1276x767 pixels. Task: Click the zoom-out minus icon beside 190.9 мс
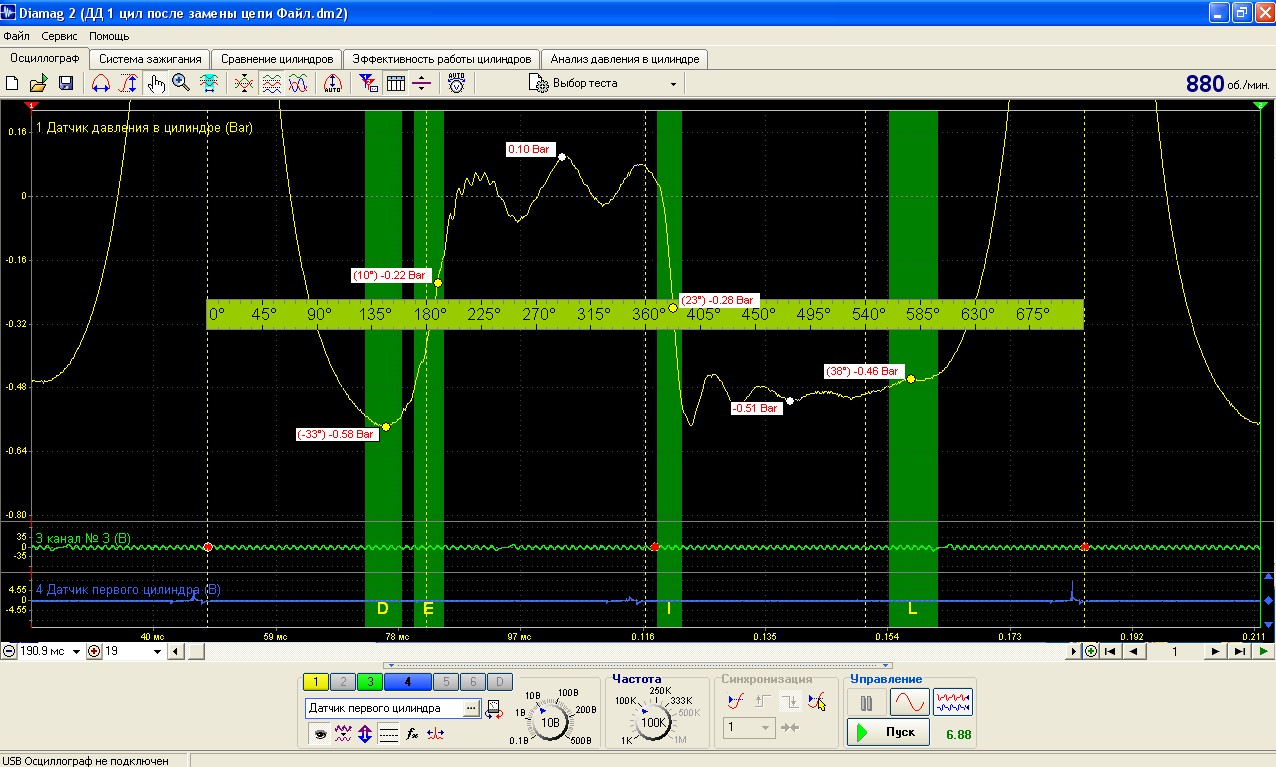[x=9, y=651]
